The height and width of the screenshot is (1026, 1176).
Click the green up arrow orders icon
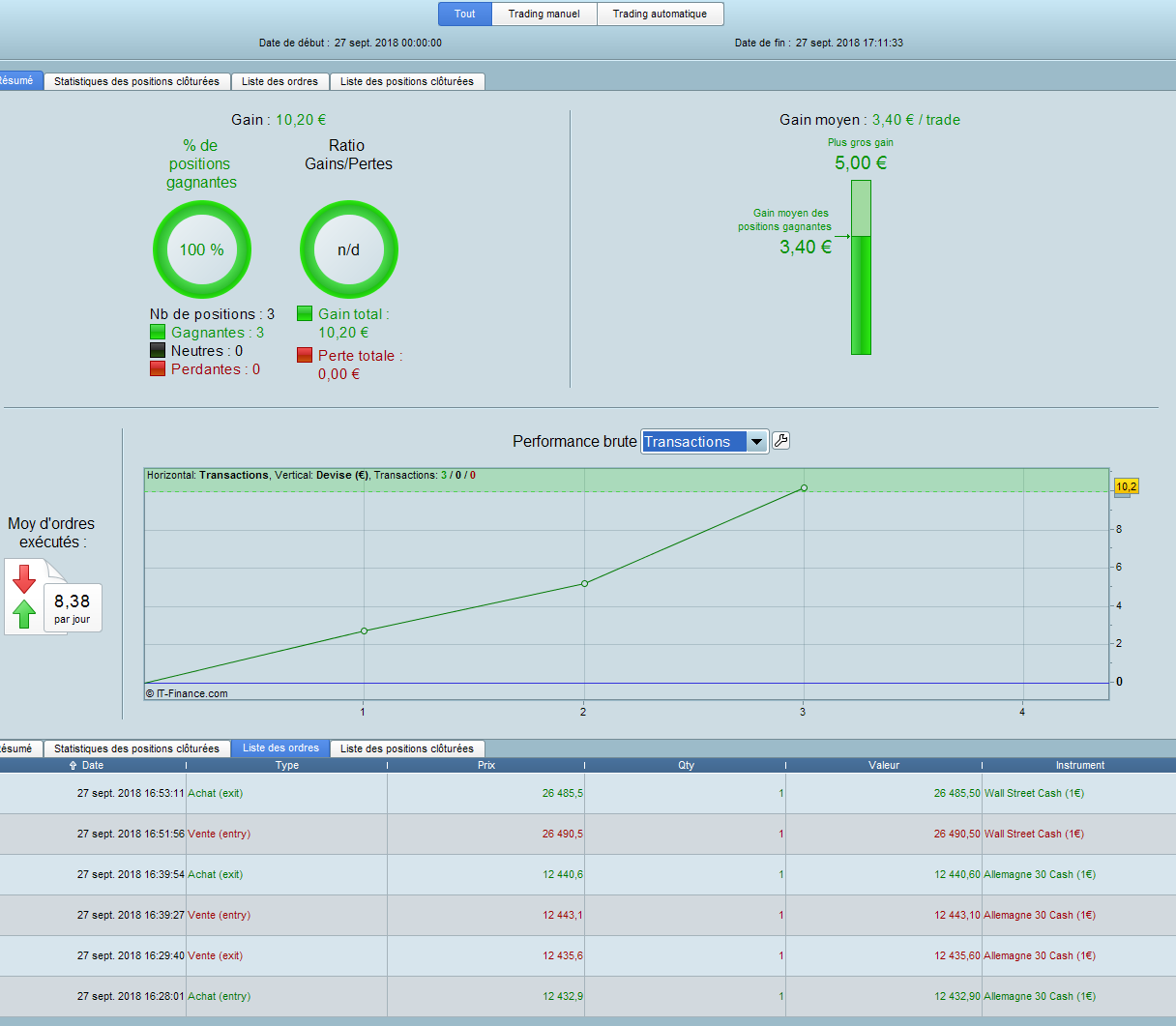[x=24, y=613]
